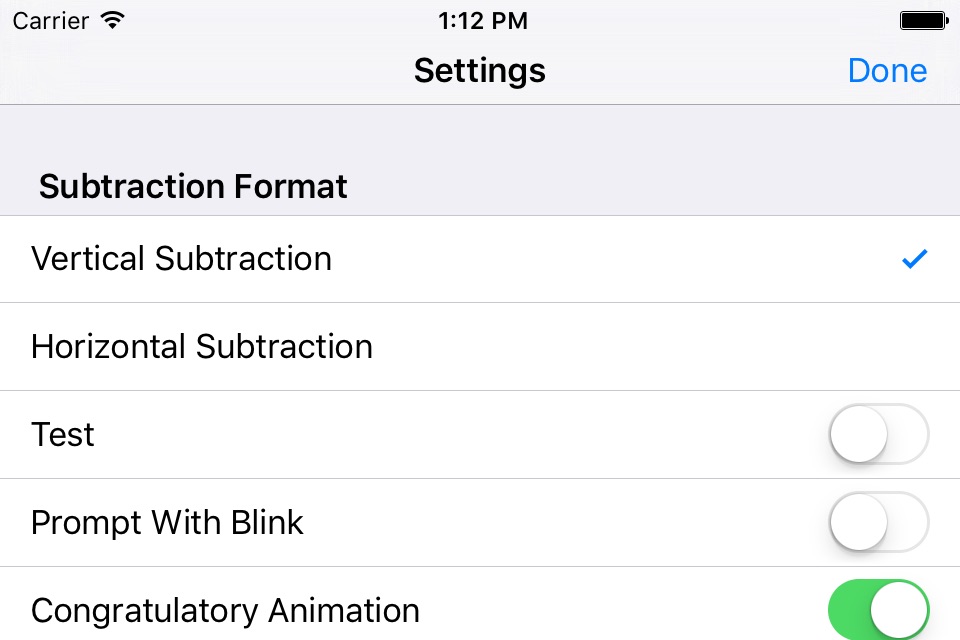Tap the Subtraction Format section header

click(193, 187)
